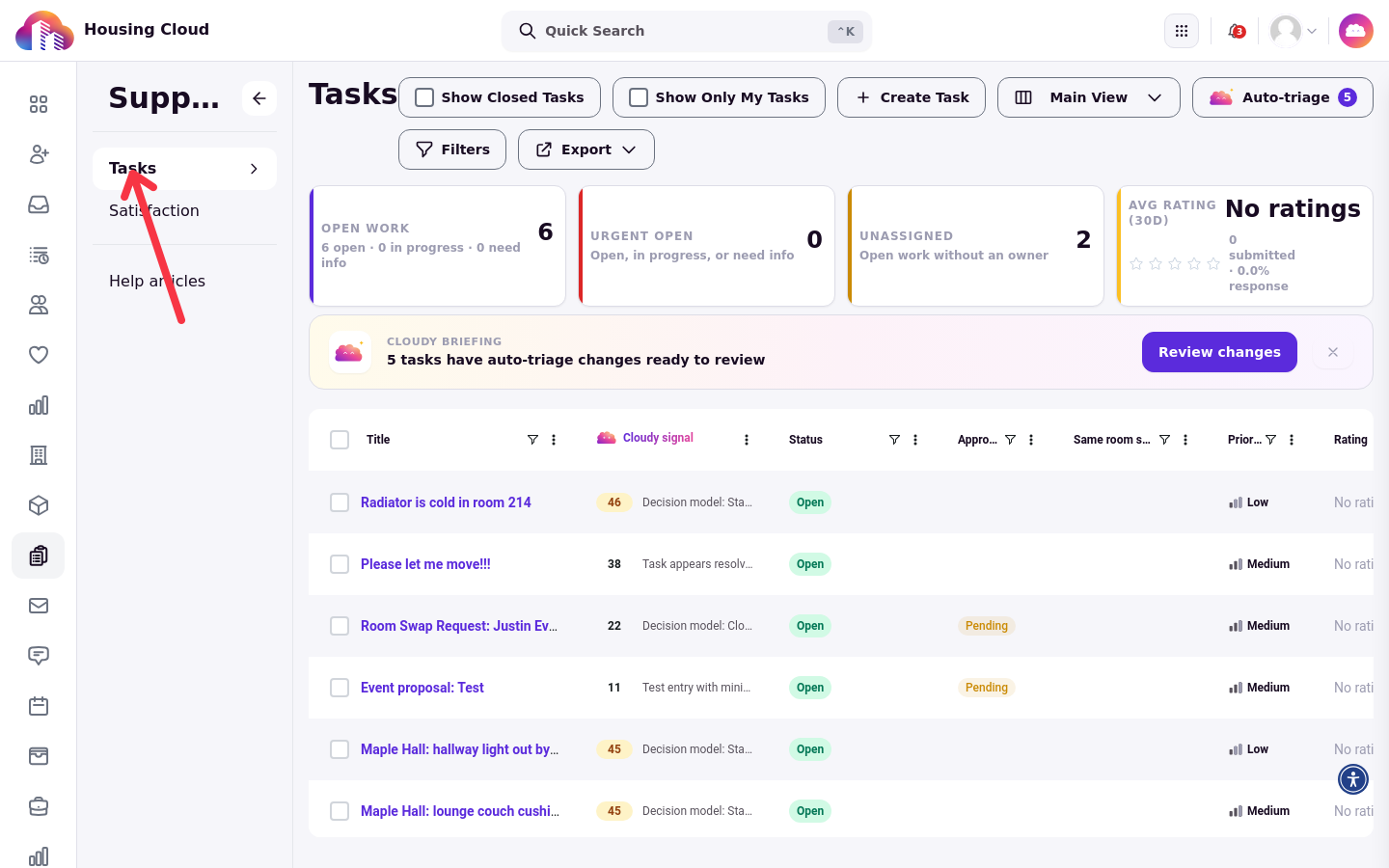Open the envelope mail icon in sidebar
Screen dimensions: 1389x868
39,606
